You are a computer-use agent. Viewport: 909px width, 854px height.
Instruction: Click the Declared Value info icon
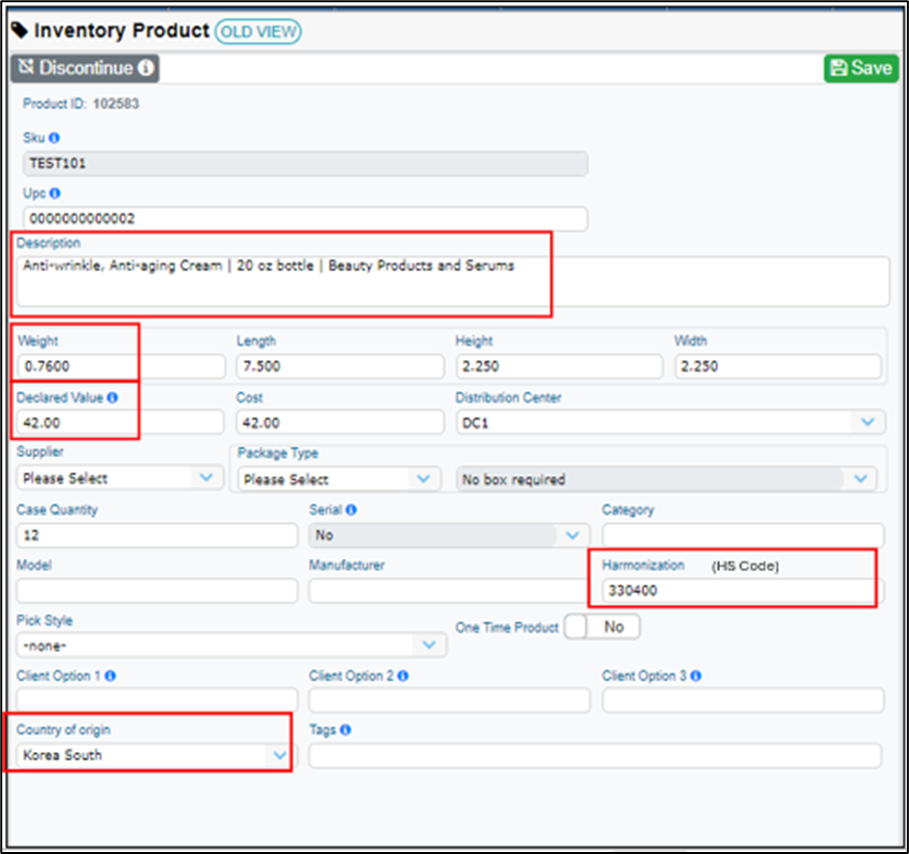[x=112, y=398]
